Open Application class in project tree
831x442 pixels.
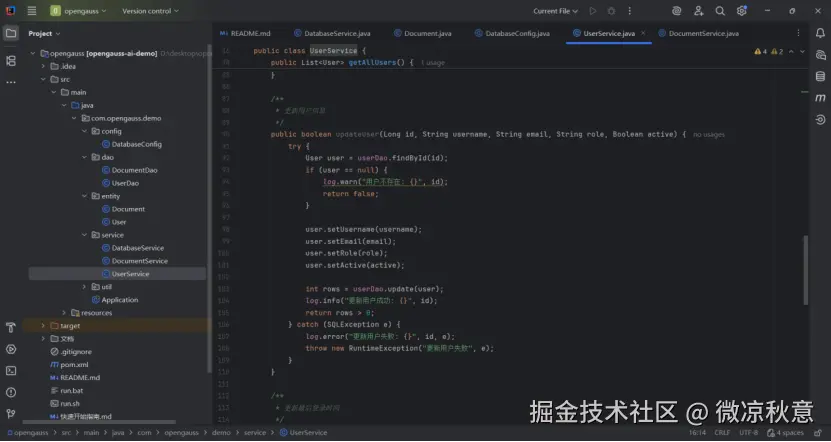(115, 300)
